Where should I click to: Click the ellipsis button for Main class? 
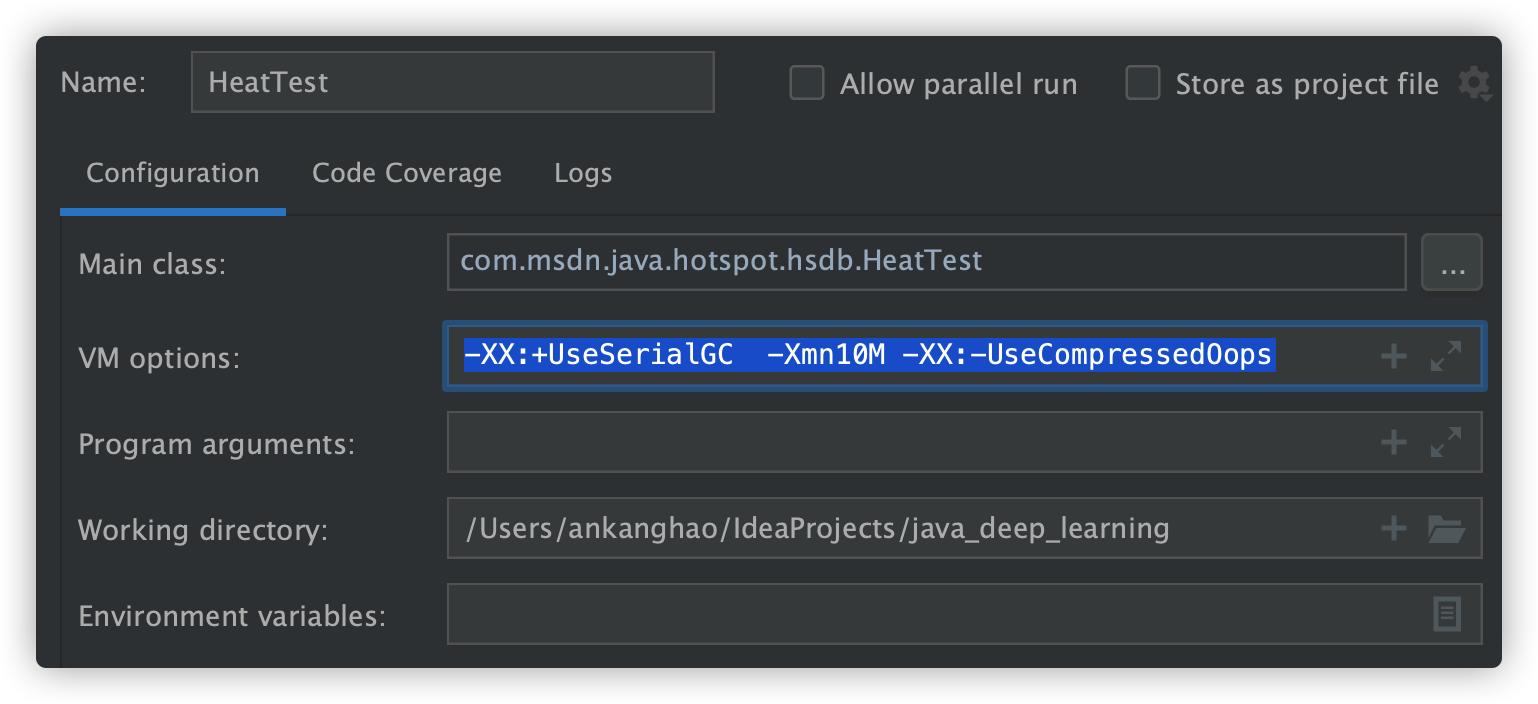[1452, 264]
